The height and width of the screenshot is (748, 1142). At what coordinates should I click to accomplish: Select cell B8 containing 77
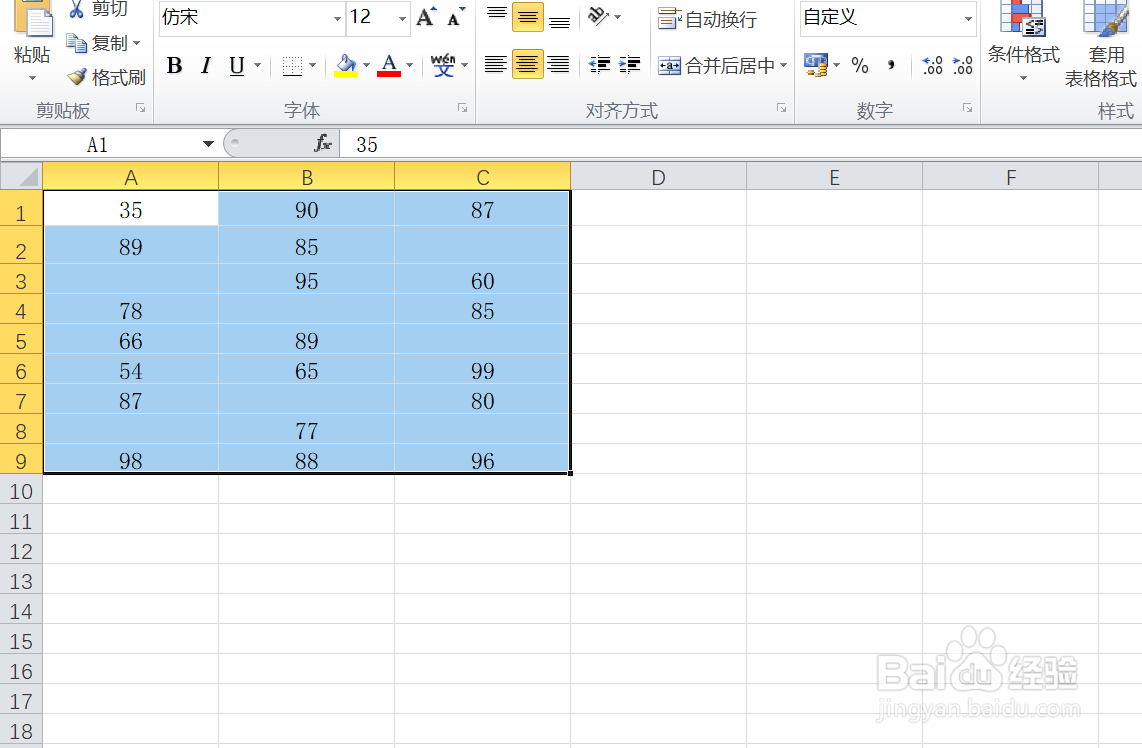point(307,430)
